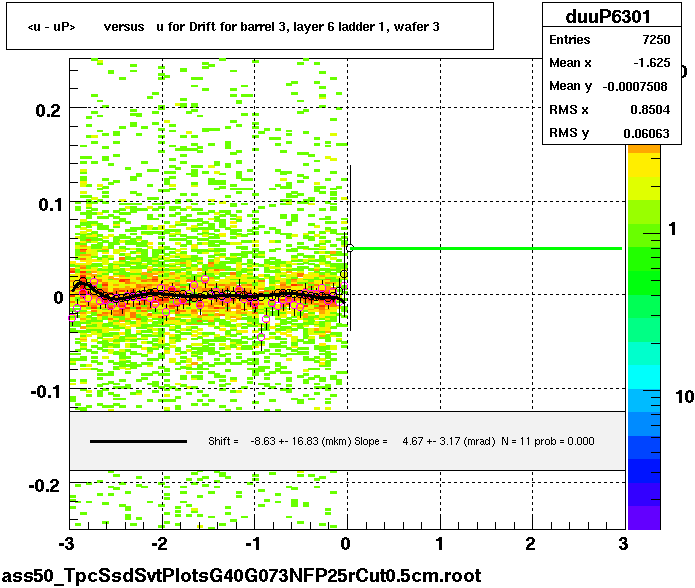
Task: Click the Mean x -1.625 row
Action: point(609,63)
